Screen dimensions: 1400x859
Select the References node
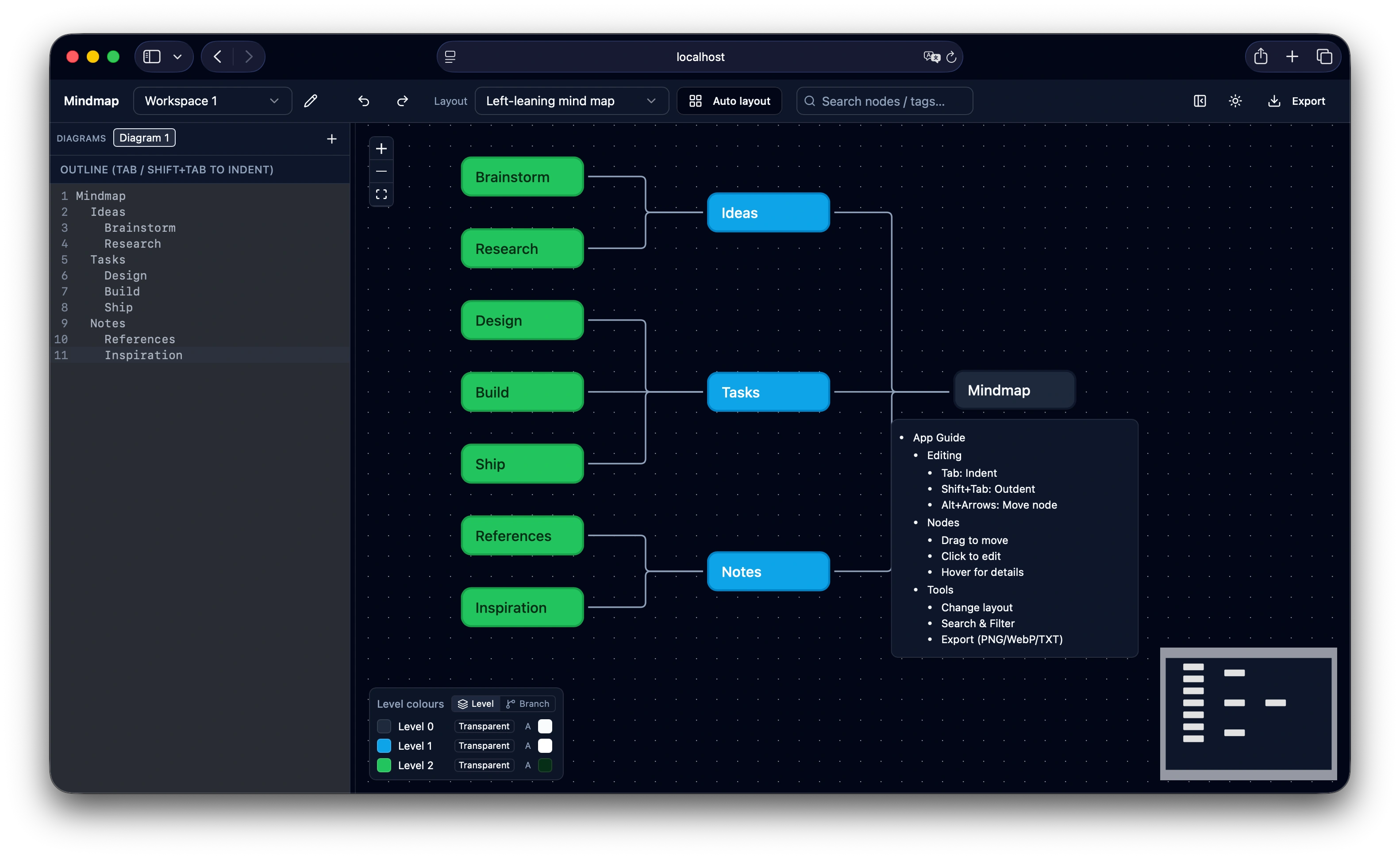point(522,536)
